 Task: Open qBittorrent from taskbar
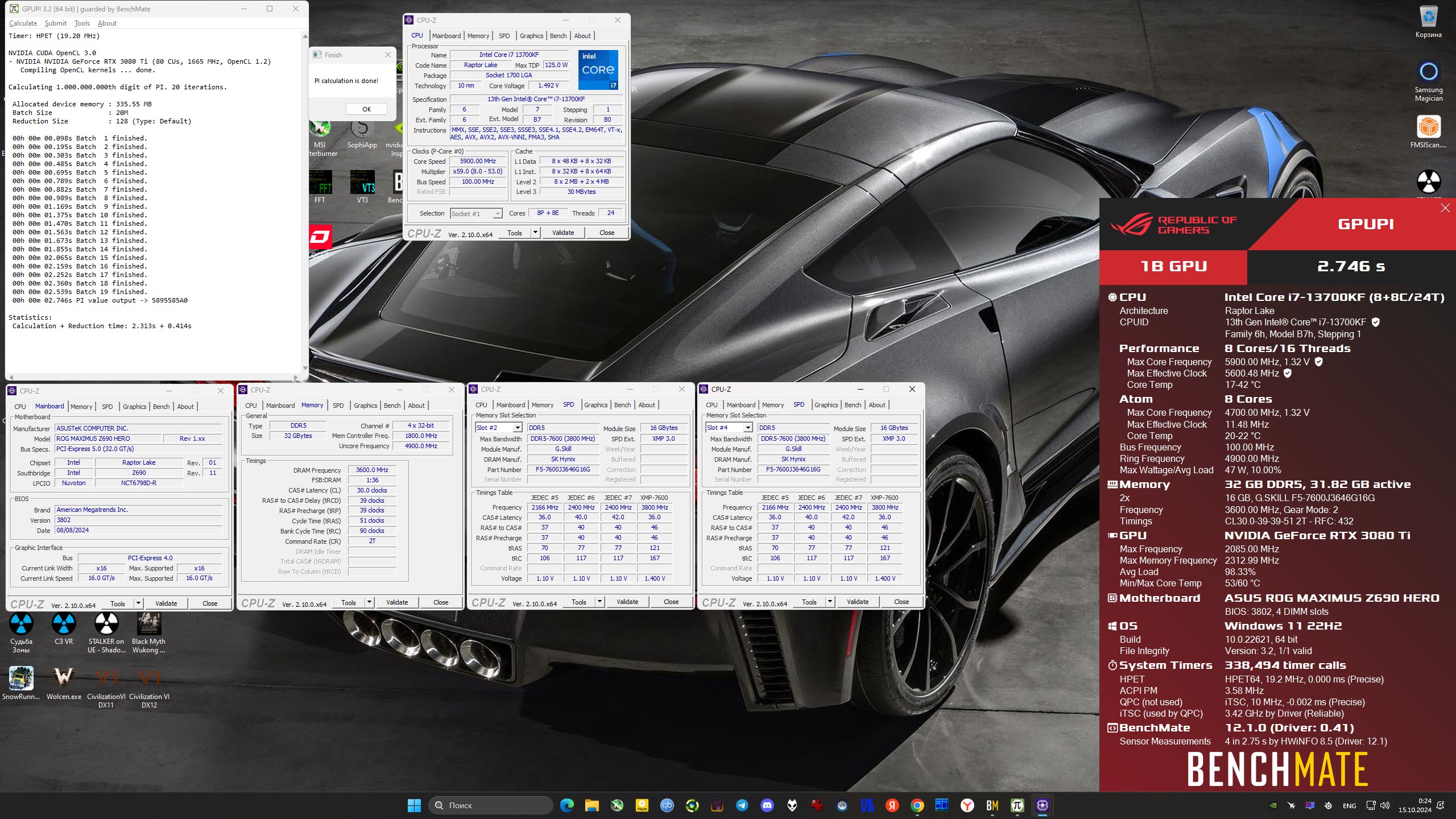pyautogui.click(x=667, y=805)
